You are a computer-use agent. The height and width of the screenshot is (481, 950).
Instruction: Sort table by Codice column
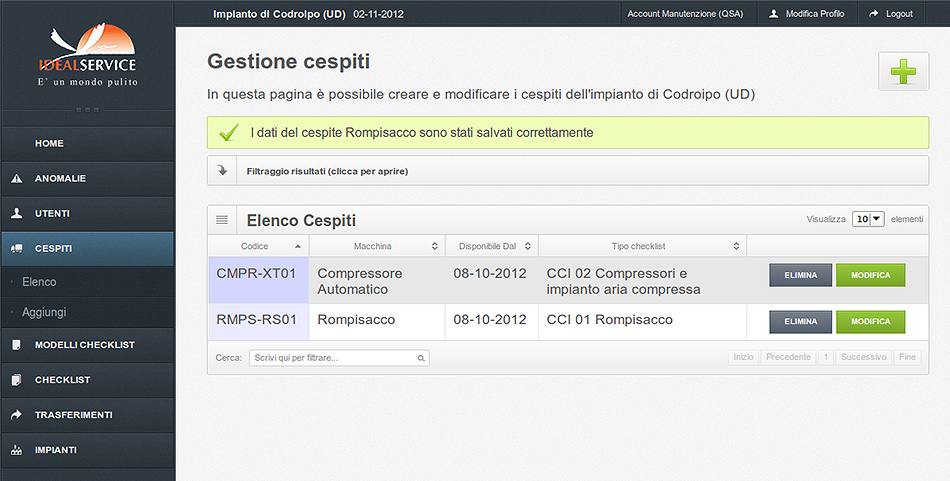point(259,246)
